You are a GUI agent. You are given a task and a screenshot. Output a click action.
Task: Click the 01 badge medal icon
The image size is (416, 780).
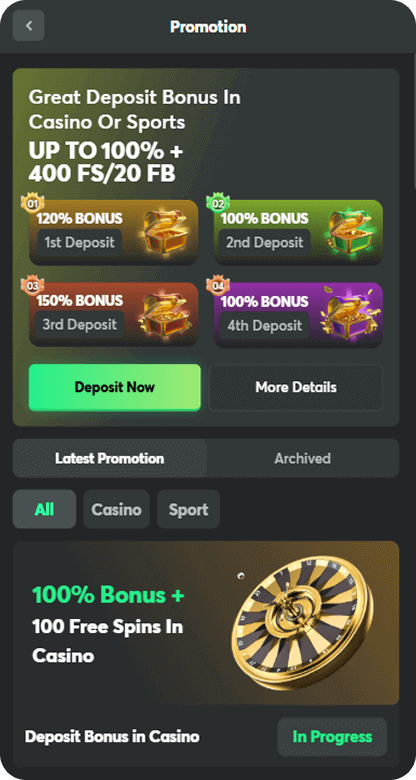32,203
